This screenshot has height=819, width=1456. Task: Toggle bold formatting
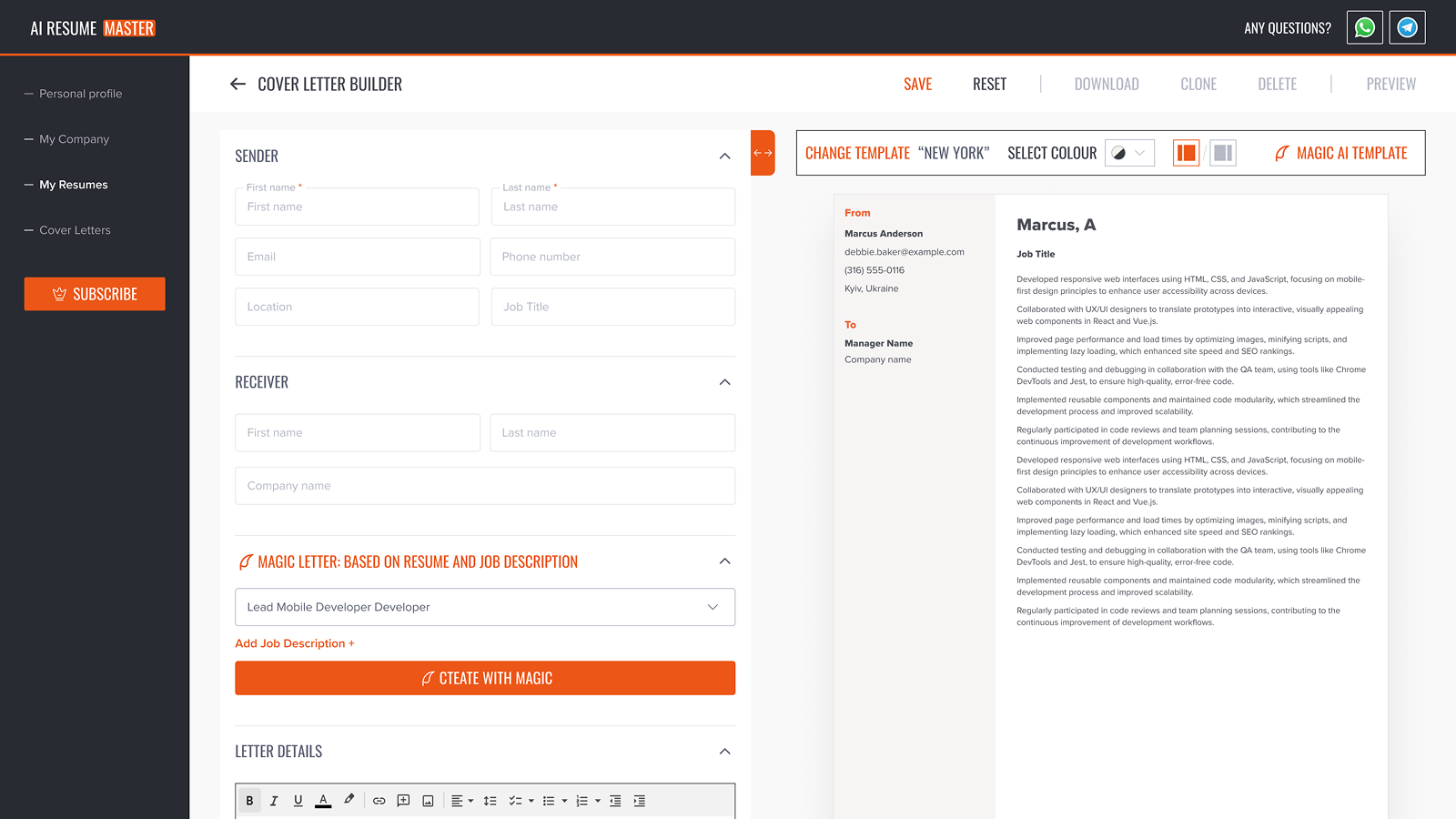pos(249,801)
